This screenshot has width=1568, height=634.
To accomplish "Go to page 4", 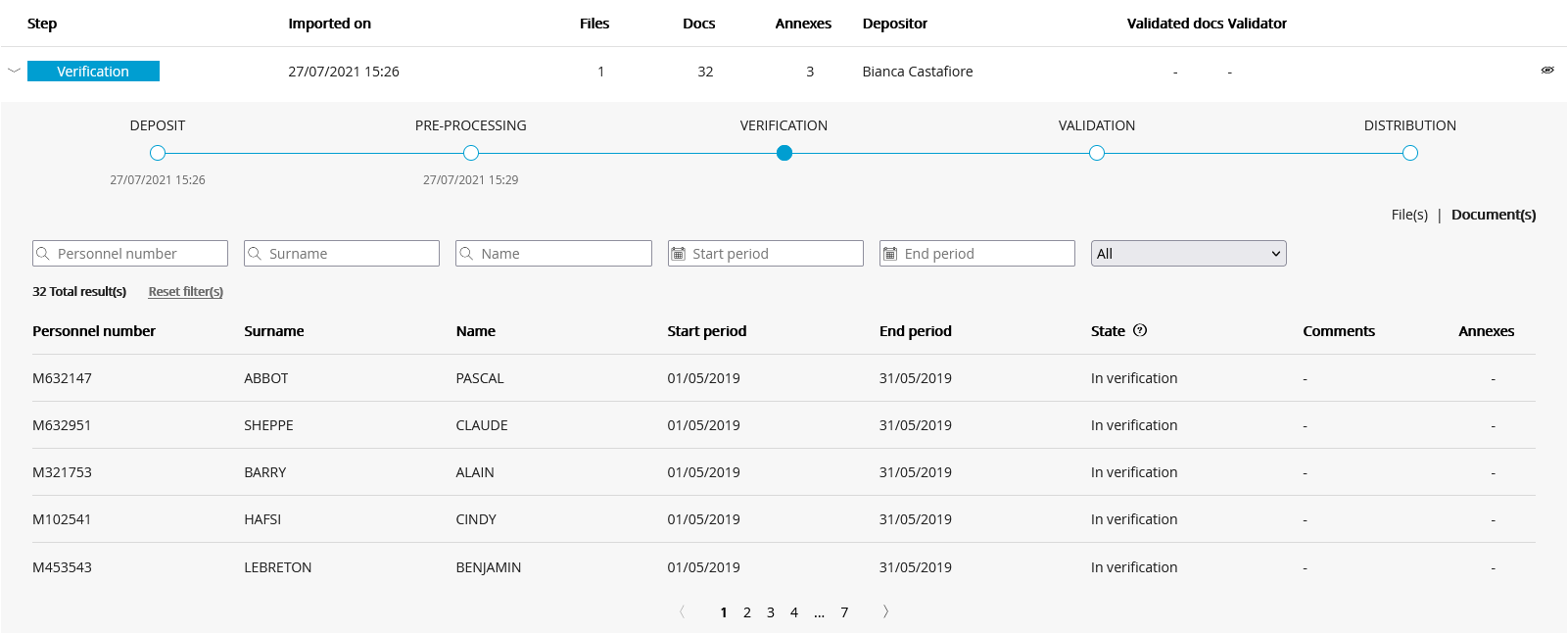I will click(x=794, y=612).
